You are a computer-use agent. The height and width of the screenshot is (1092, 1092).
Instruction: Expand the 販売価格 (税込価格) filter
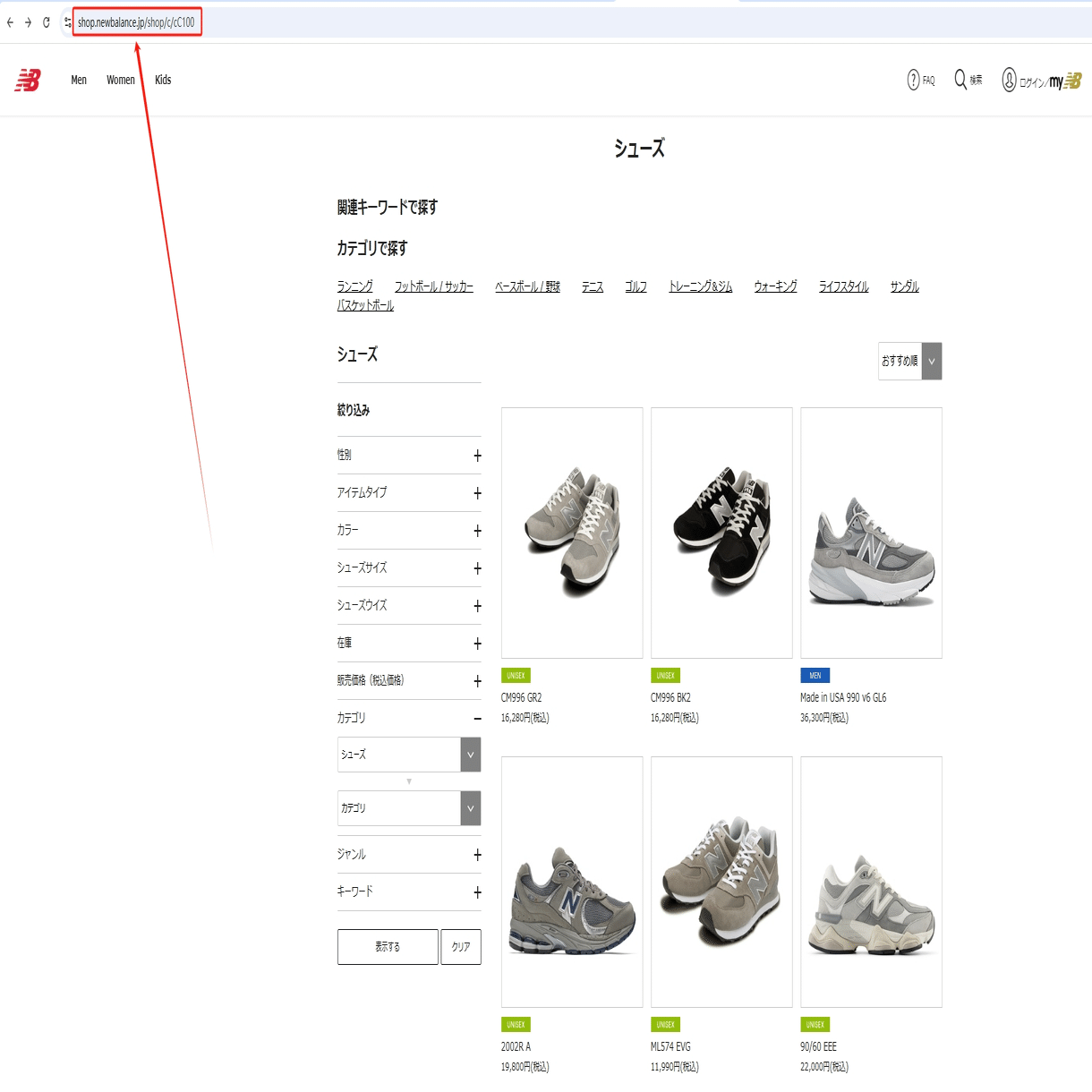[409, 681]
